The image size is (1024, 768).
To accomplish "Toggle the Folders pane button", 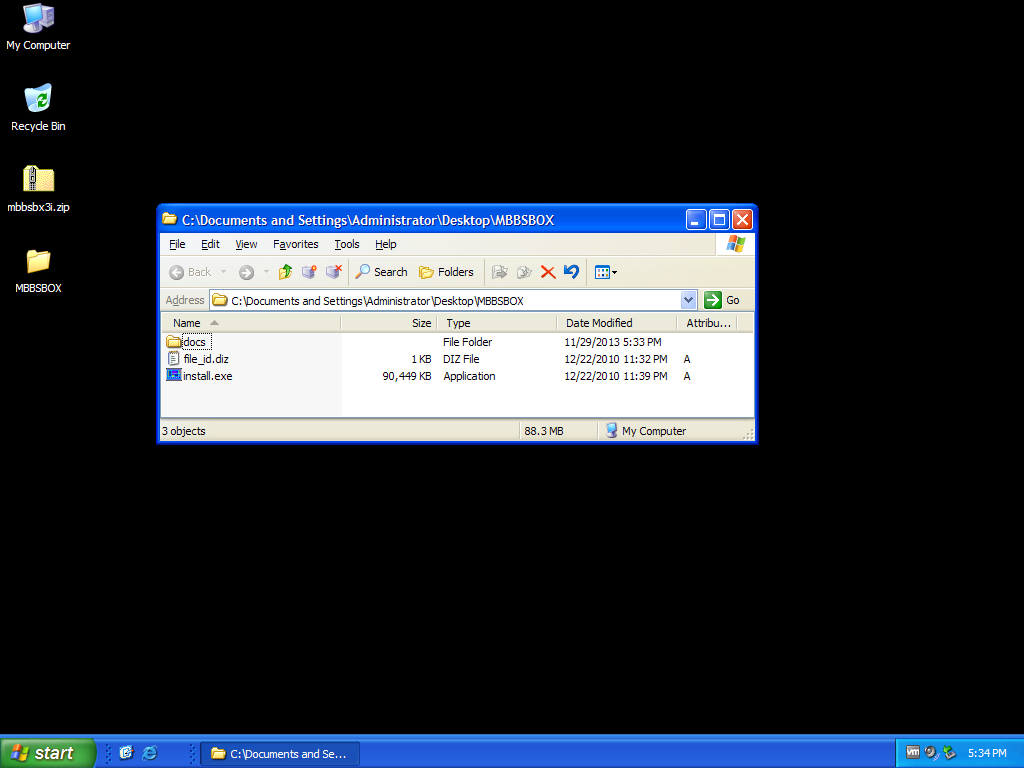I will coord(446,272).
